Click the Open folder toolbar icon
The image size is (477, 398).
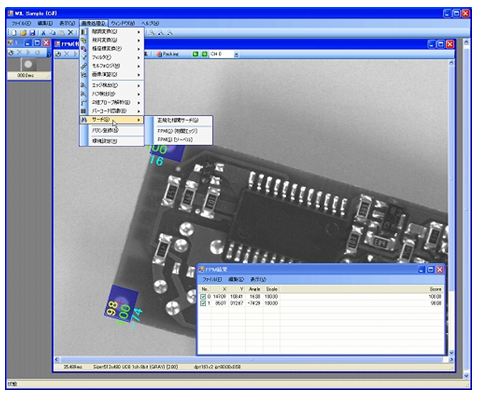[23, 33]
